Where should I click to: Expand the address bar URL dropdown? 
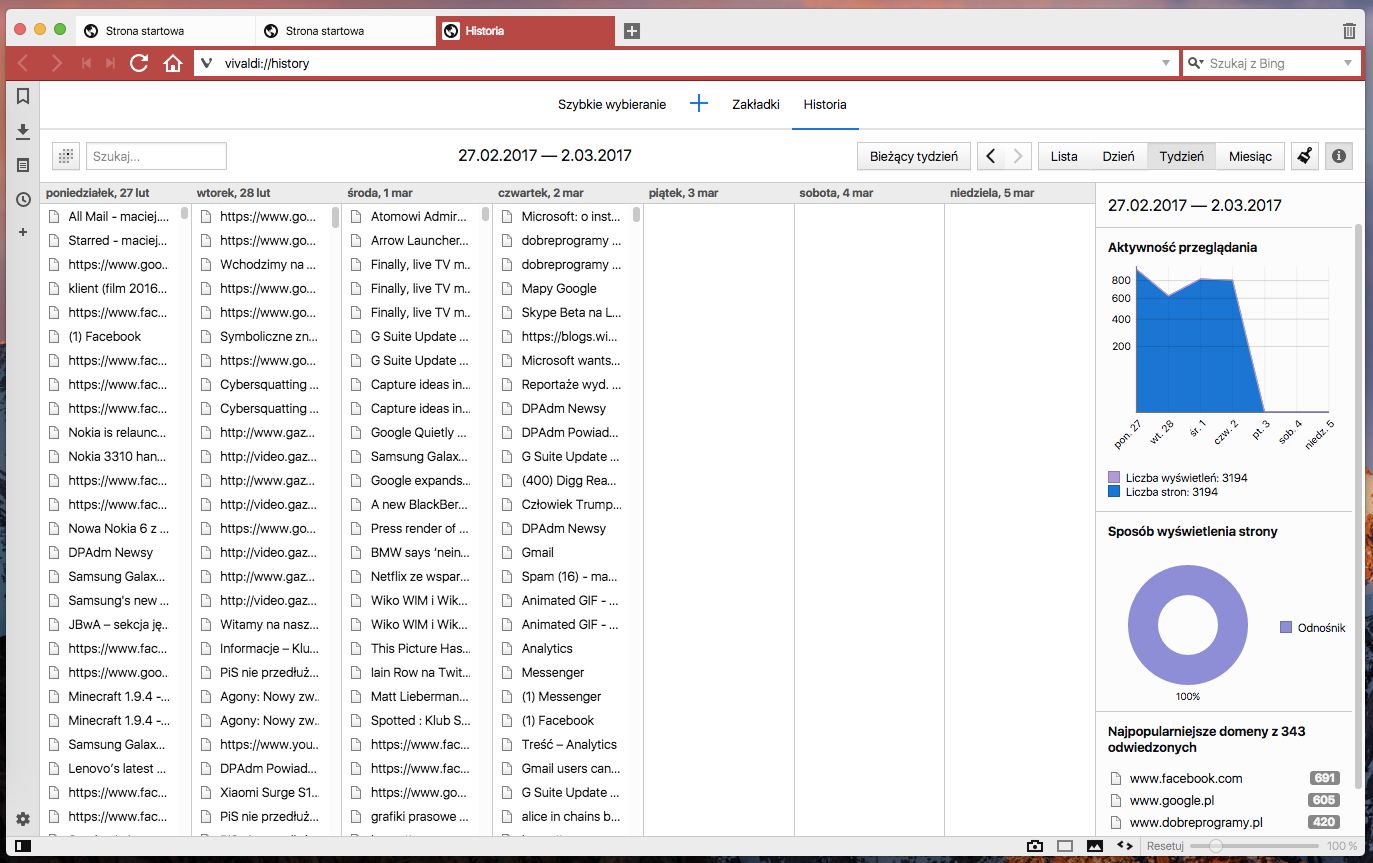point(1165,63)
